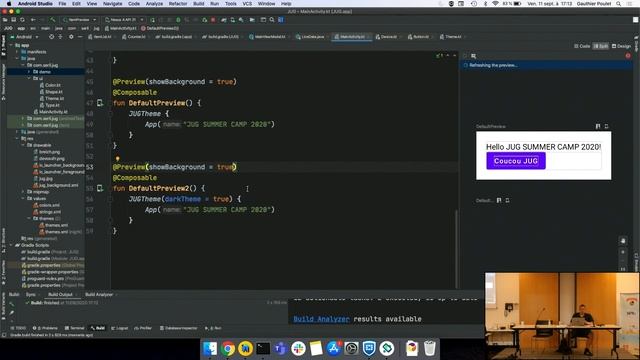Open Finder from the Dock
Screen dimensions: 640x360
(x=210, y=349)
